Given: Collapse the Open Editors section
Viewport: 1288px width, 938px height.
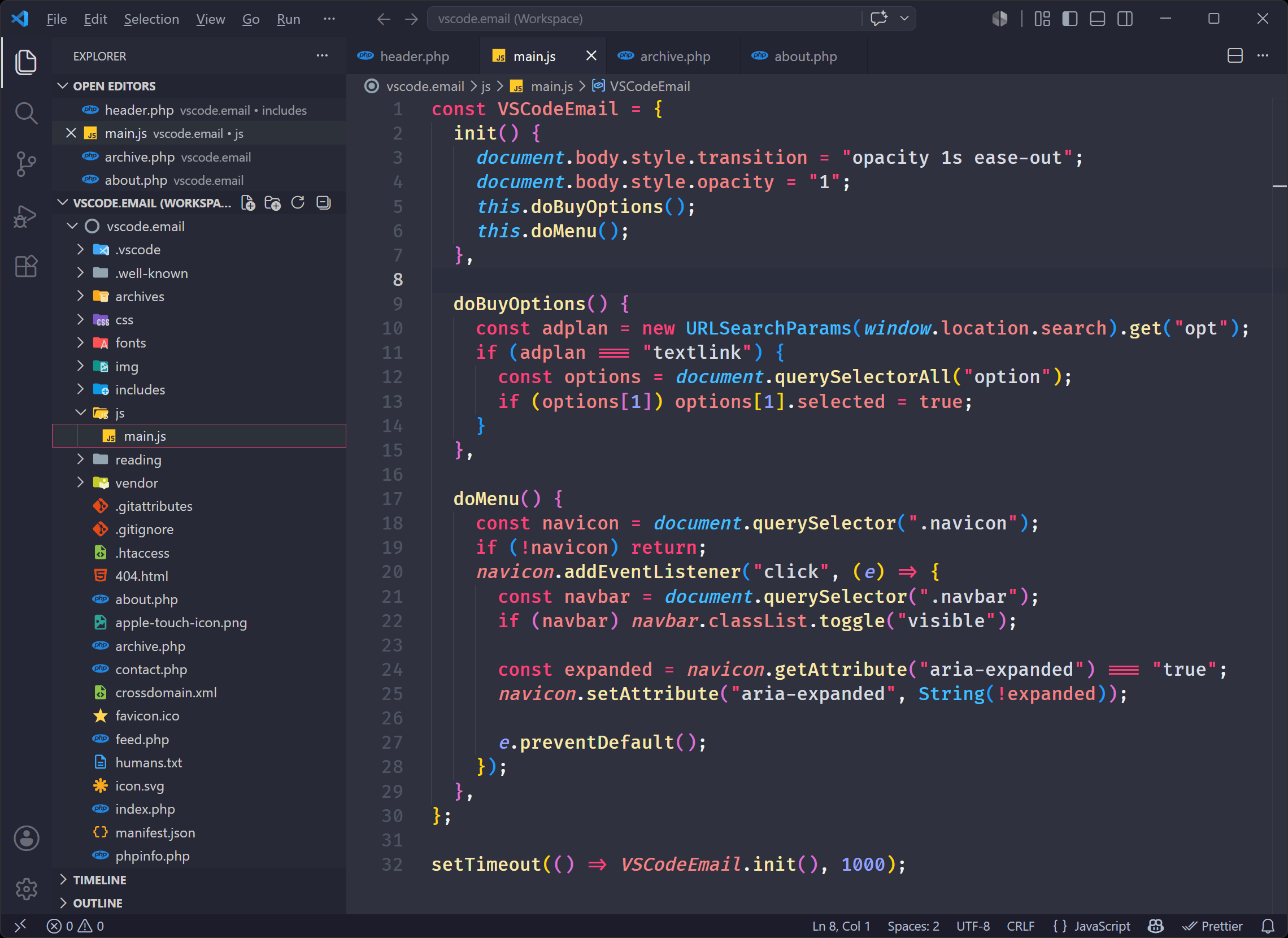Looking at the screenshot, I should click(x=63, y=86).
